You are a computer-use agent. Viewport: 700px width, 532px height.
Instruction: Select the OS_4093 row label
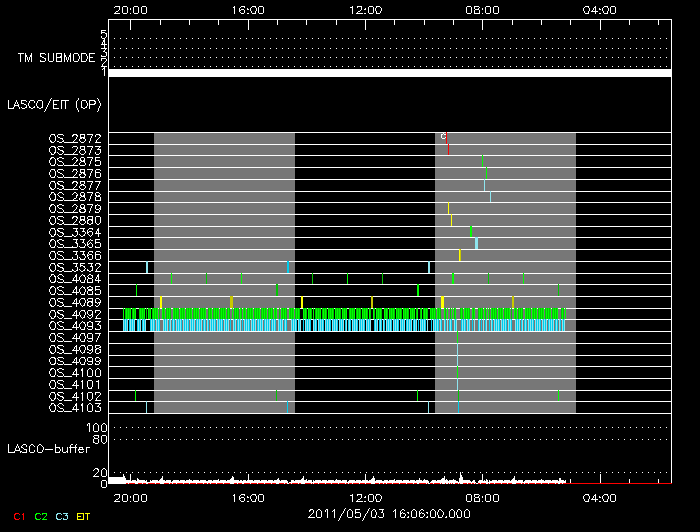click(x=75, y=326)
